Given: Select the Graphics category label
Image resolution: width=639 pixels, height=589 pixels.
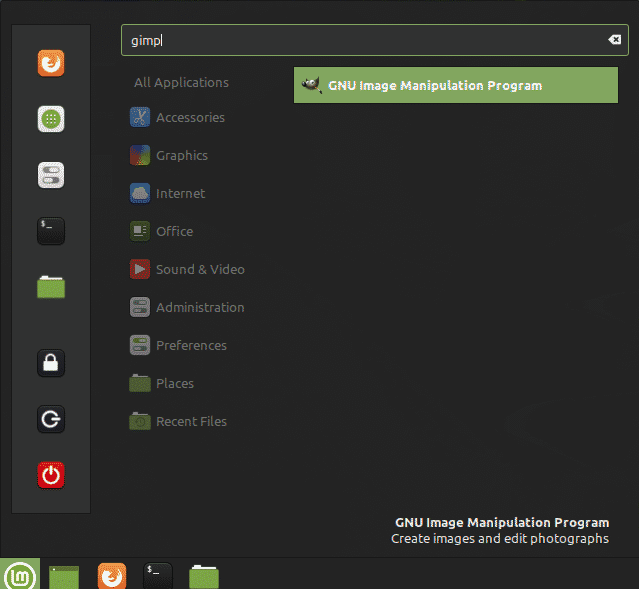Looking at the screenshot, I should [182, 155].
